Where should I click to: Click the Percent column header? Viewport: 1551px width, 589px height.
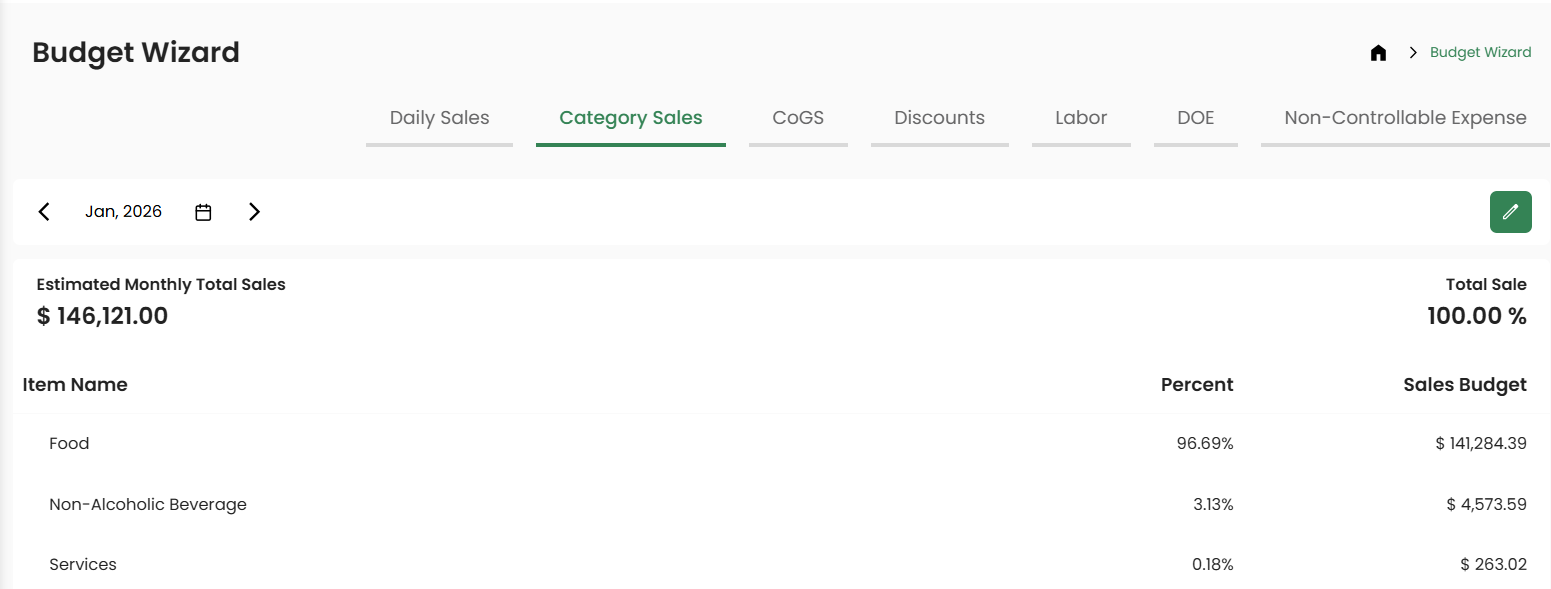click(x=1196, y=385)
